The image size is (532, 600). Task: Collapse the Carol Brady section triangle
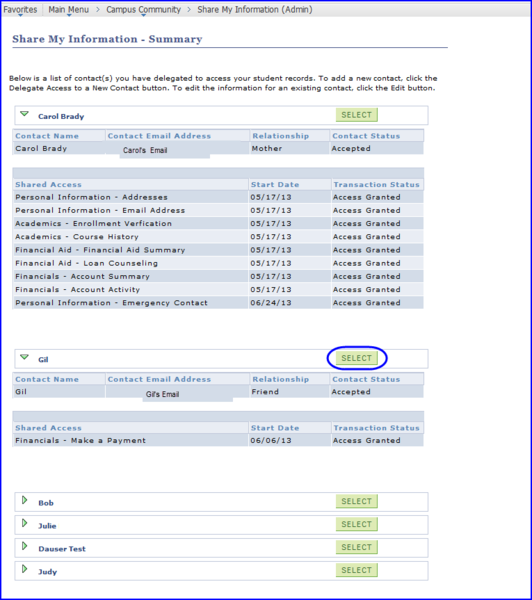coord(24,114)
